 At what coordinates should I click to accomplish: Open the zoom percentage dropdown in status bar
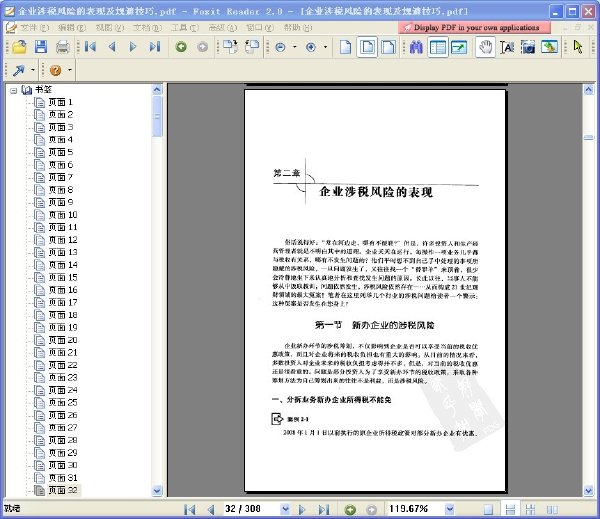[x=450, y=509]
